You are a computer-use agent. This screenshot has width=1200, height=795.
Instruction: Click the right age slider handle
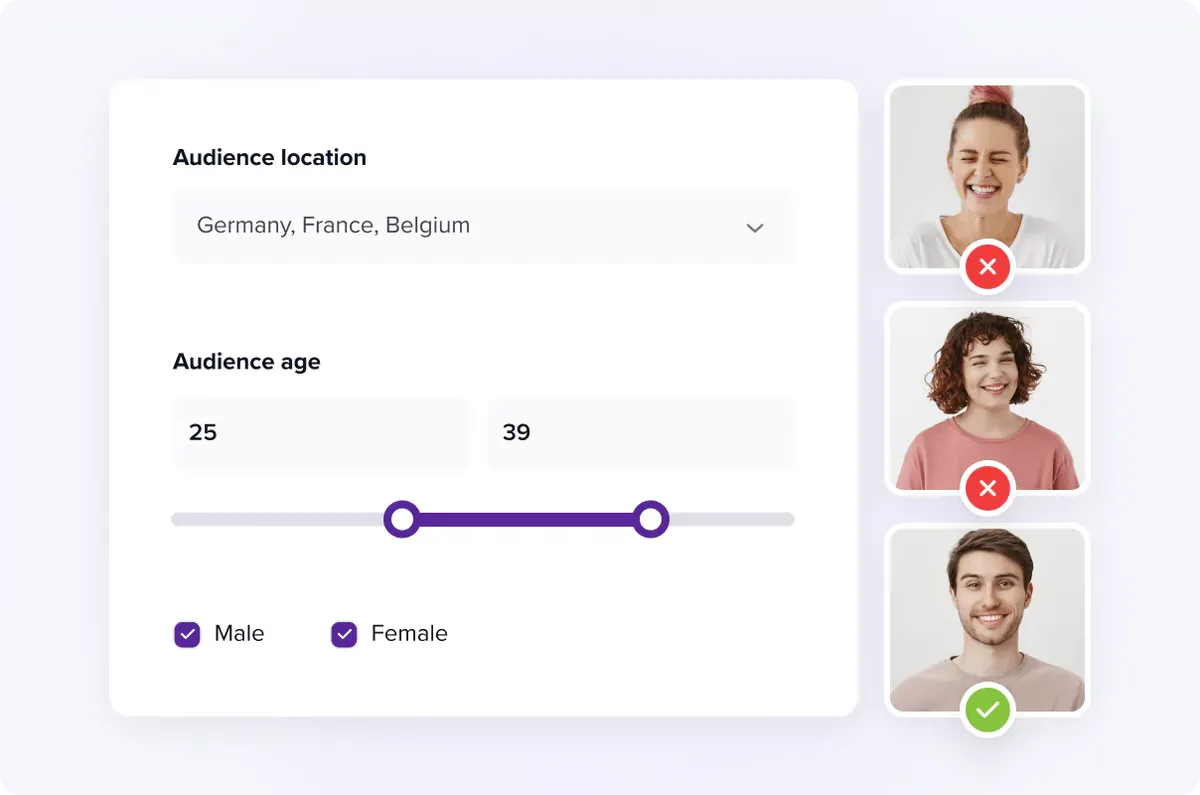click(651, 519)
